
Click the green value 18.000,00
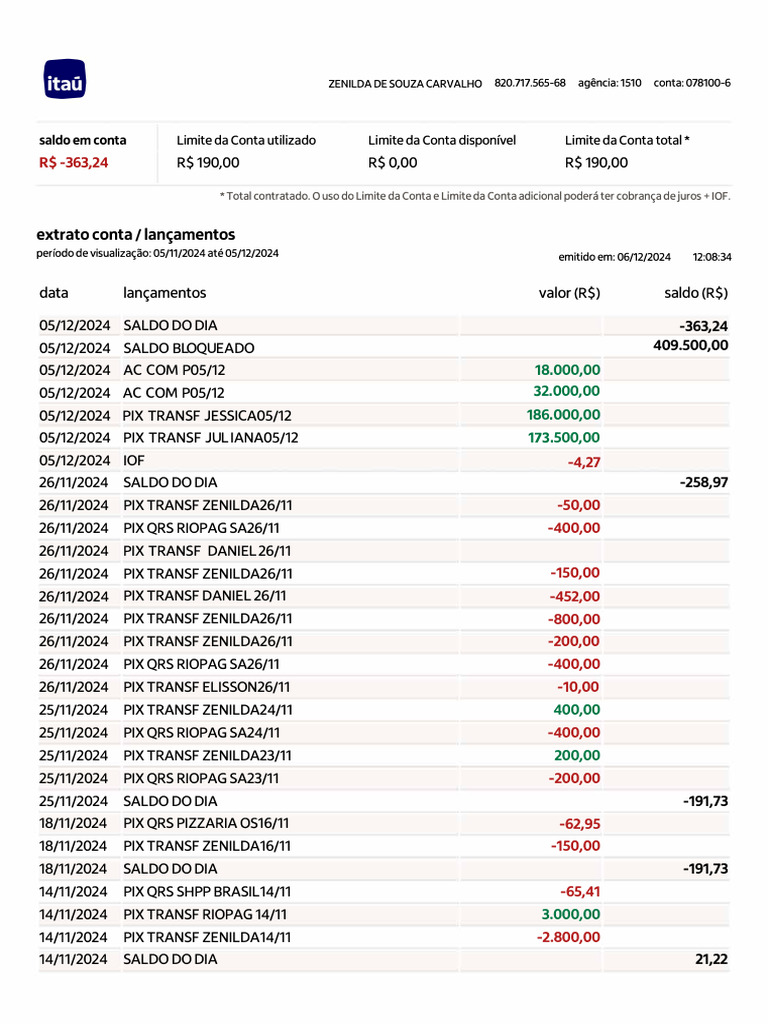(x=568, y=370)
